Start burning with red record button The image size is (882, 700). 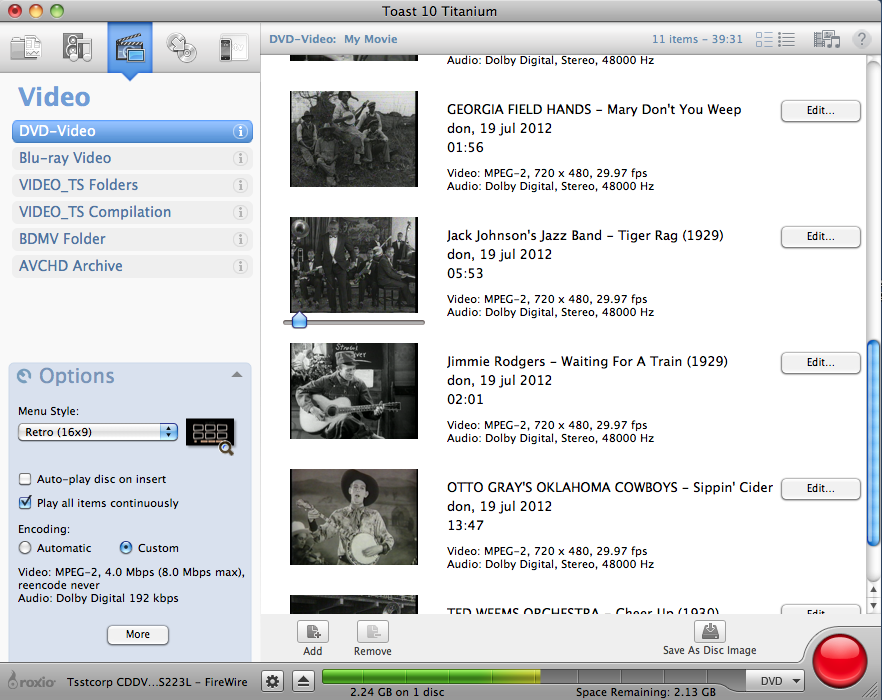coord(839,661)
